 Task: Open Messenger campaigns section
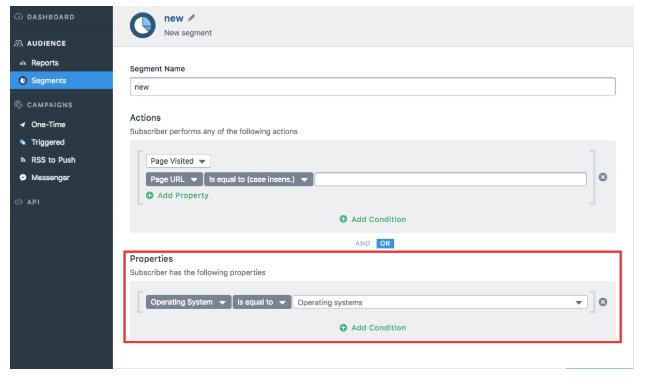pyautogui.click(x=50, y=177)
